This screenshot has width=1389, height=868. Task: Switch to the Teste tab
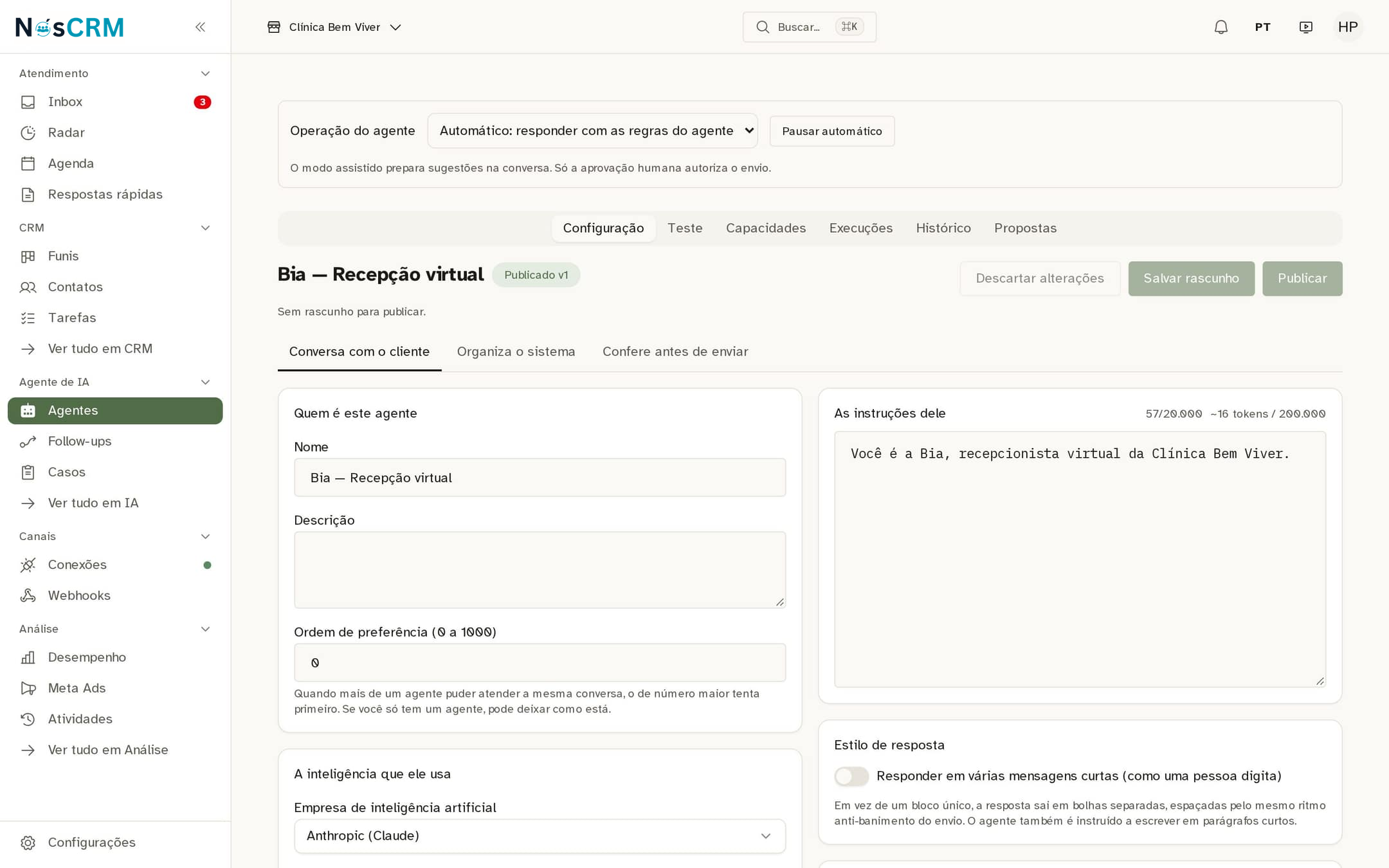(685, 228)
